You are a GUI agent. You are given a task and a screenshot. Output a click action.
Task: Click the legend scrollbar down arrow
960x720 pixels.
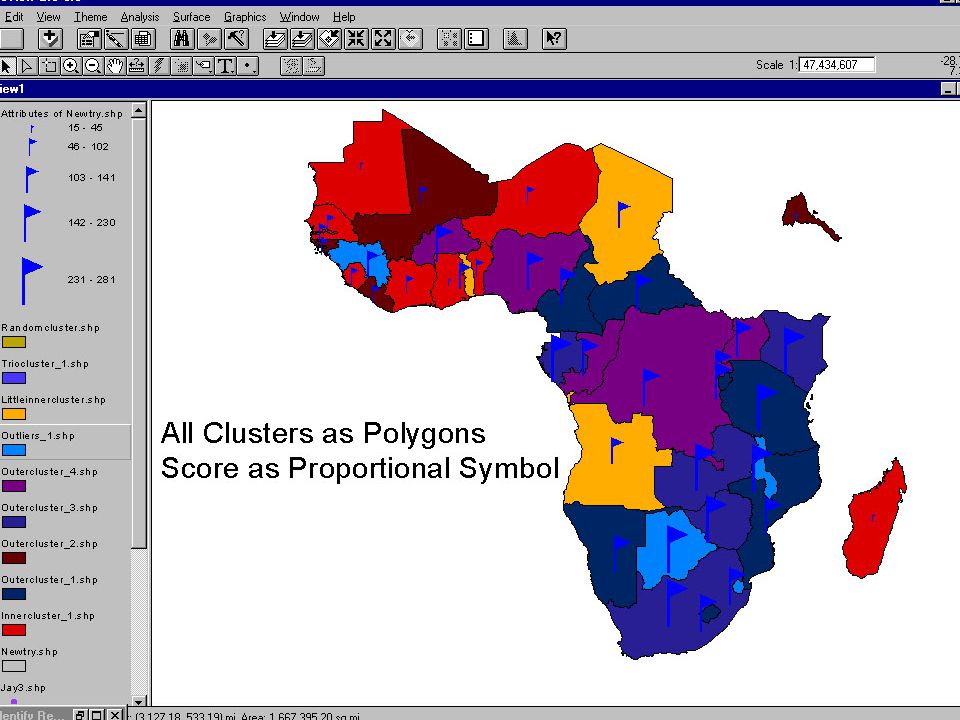pos(139,702)
